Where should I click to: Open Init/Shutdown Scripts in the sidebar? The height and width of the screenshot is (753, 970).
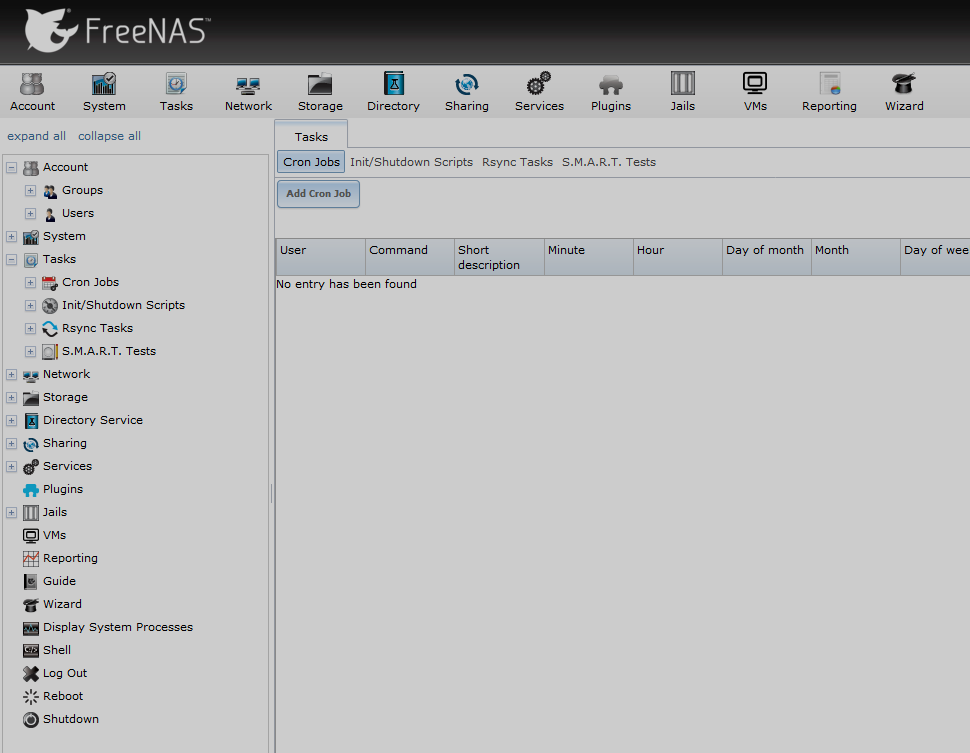123,305
